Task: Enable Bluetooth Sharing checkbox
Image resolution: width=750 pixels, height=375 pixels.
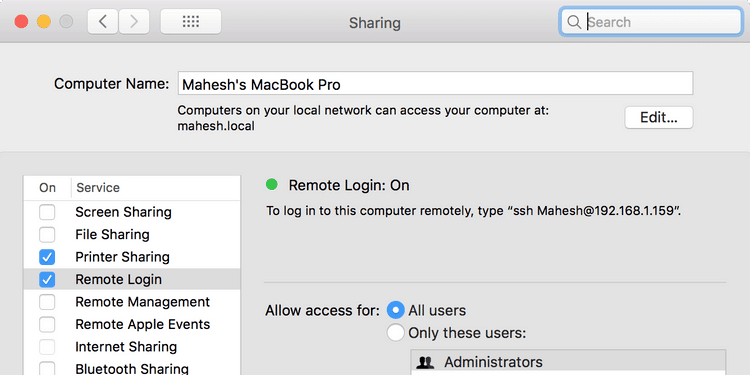Action: point(47,368)
